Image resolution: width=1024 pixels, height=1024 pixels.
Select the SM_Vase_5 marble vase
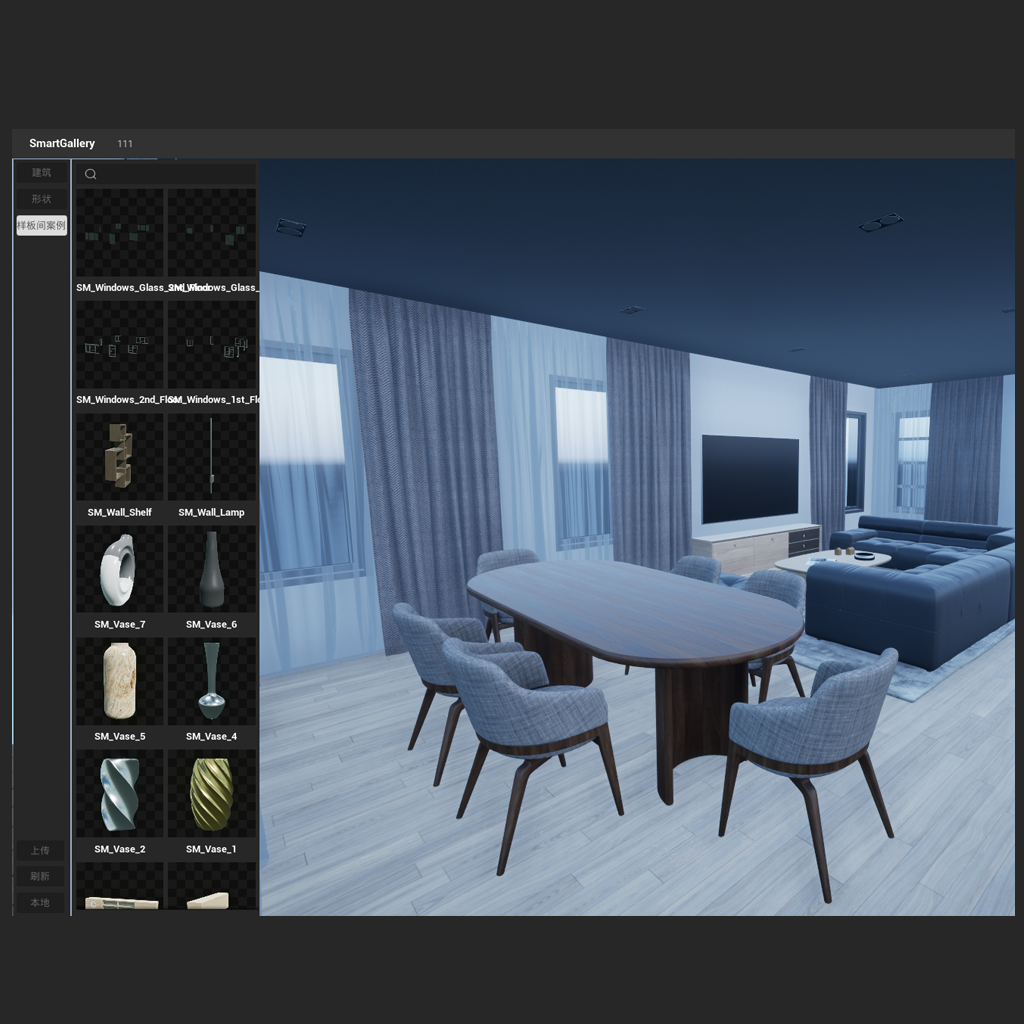pos(120,681)
